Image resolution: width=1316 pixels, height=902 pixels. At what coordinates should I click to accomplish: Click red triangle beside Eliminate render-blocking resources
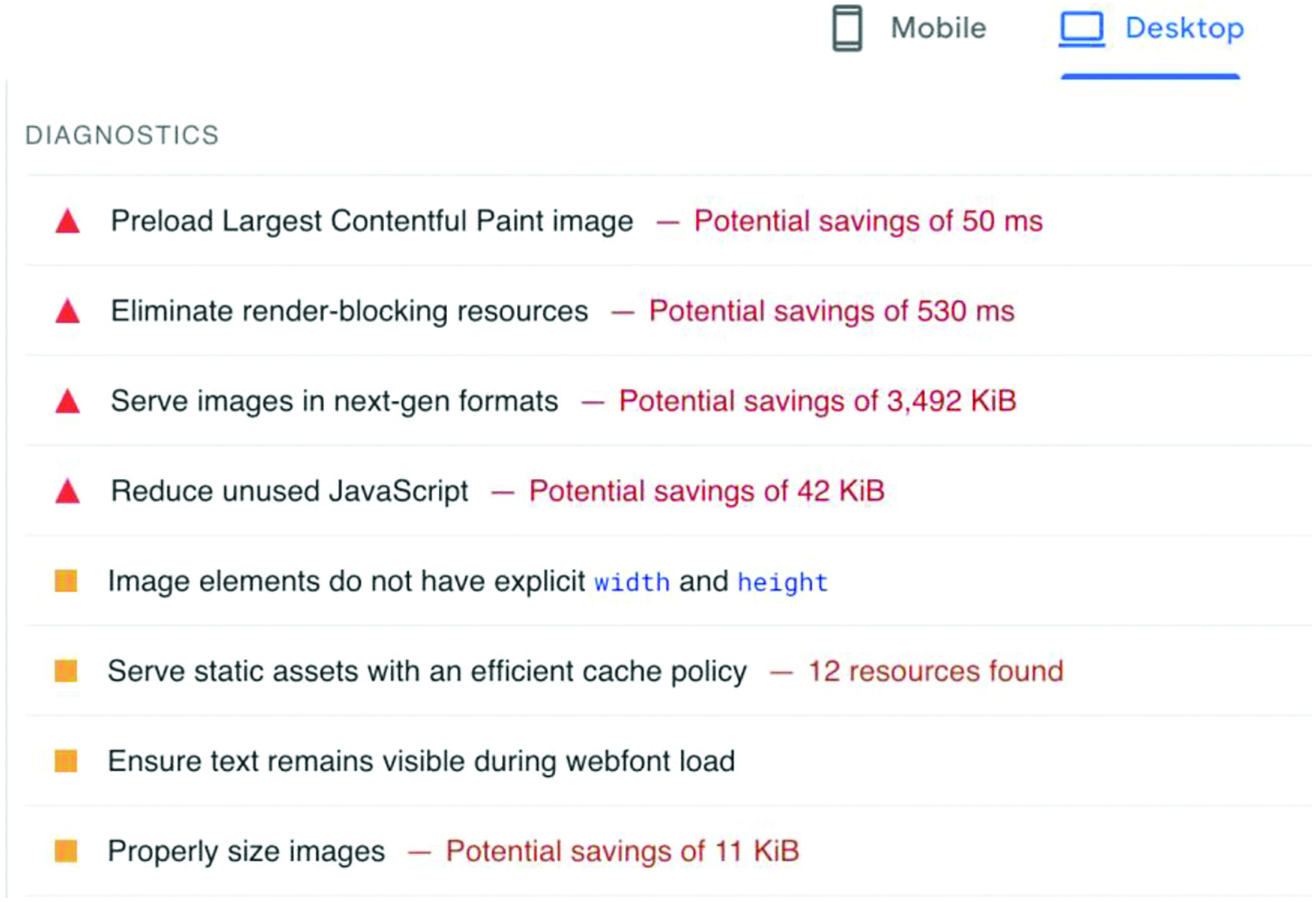click(68, 312)
